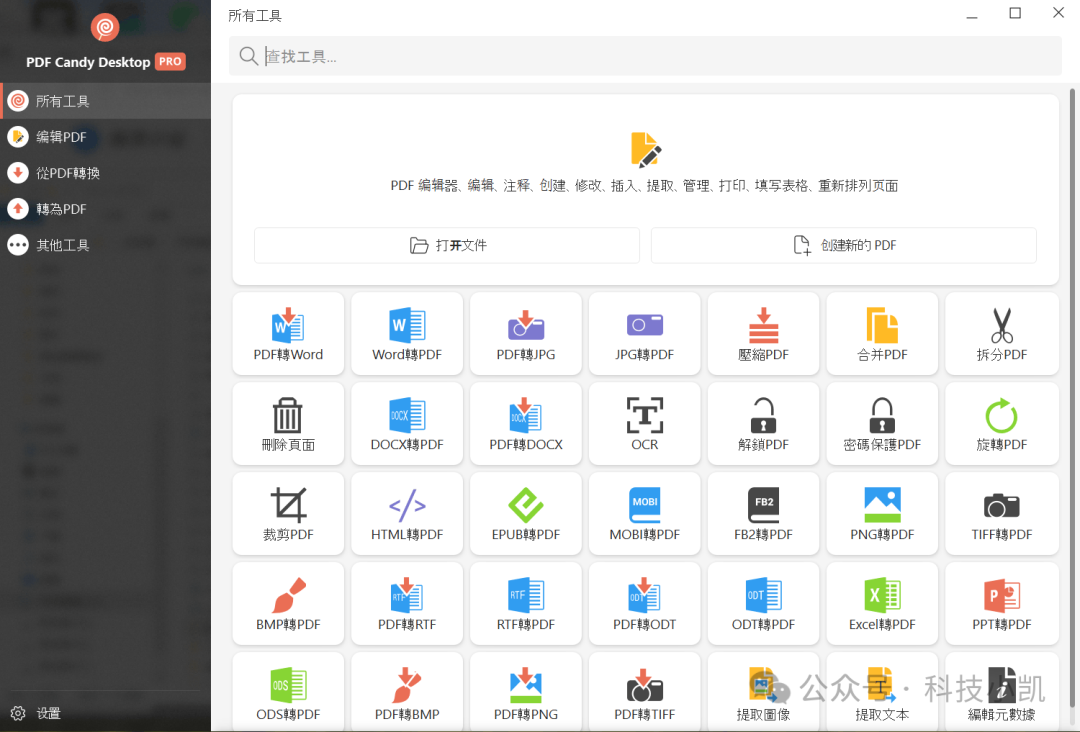Select the 提取圖像 extract images tool
This screenshot has width=1080, height=732.
pos(763,693)
